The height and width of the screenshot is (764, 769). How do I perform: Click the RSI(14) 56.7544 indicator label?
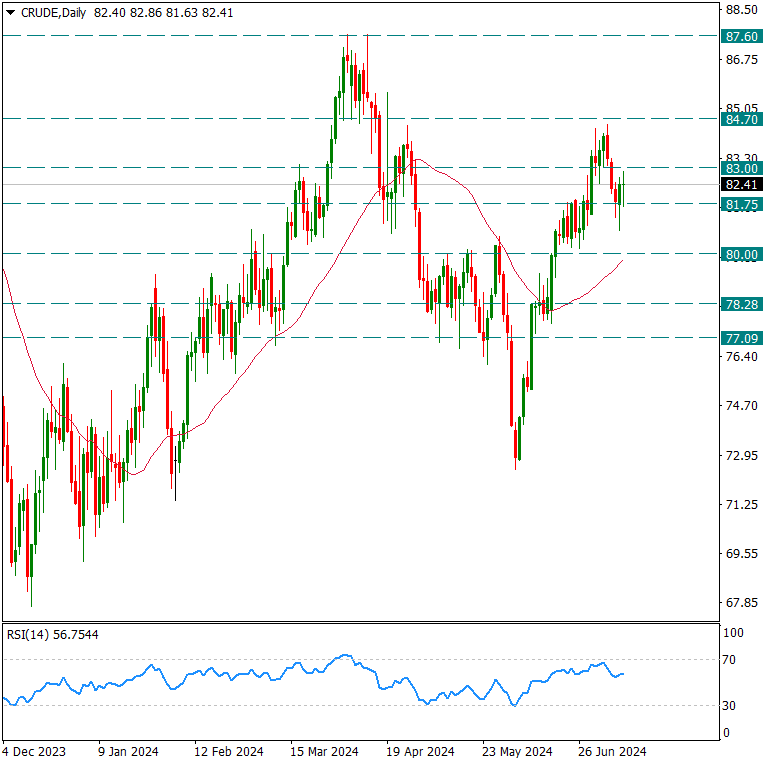pyautogui.click(x=52, y=635)
